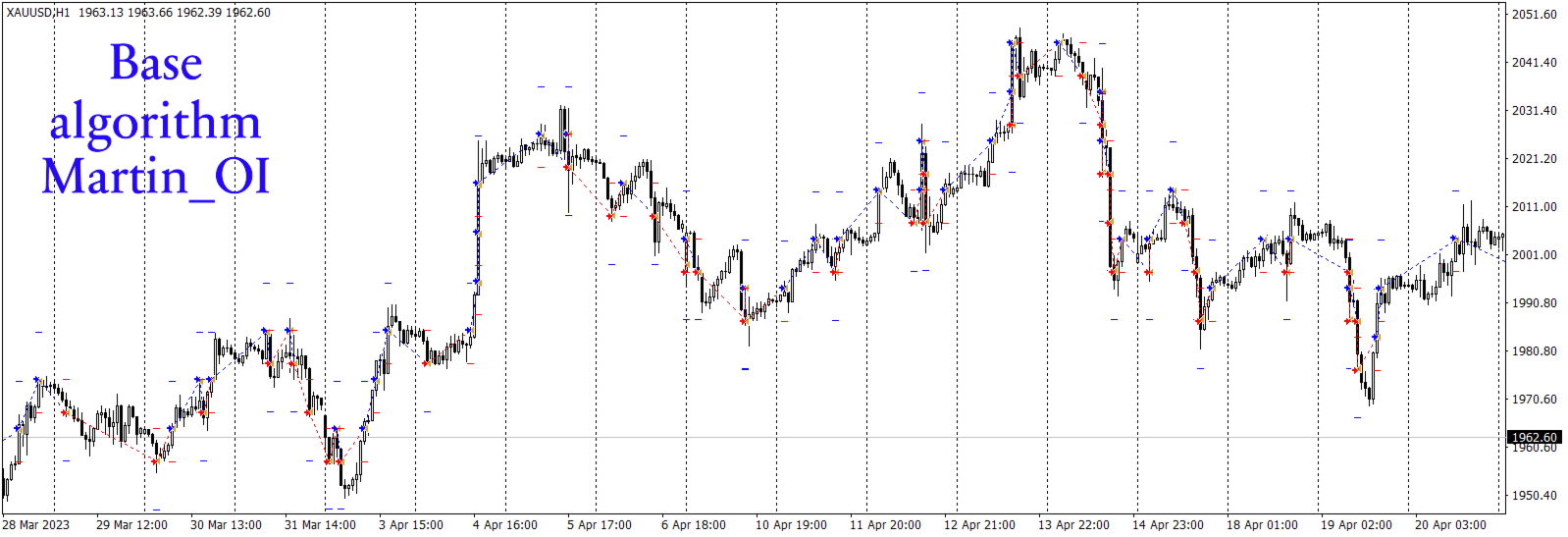Click price scale value 2021.20

click(x=1534, y=159)
